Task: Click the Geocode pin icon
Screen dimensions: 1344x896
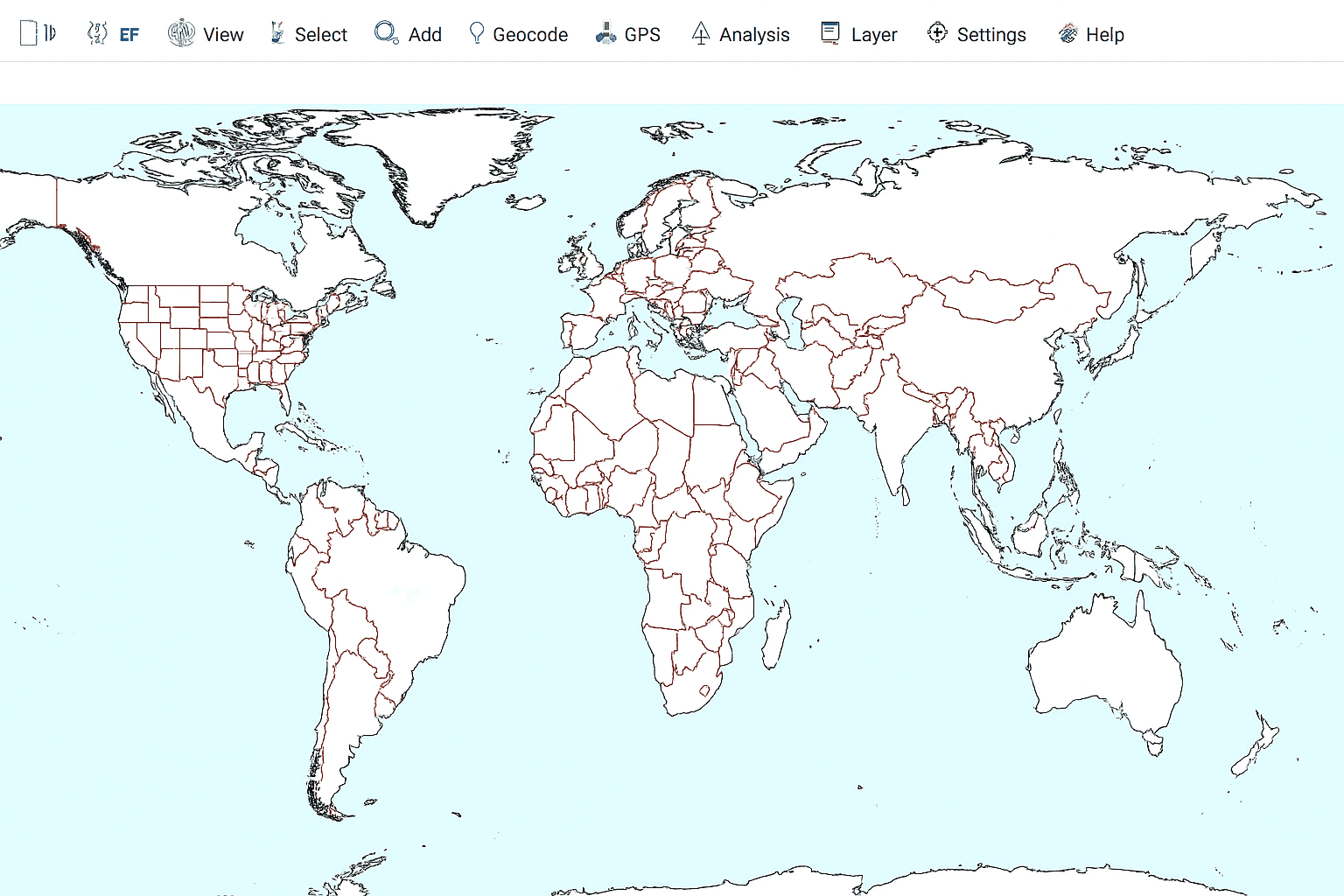Action: (477, 34)
